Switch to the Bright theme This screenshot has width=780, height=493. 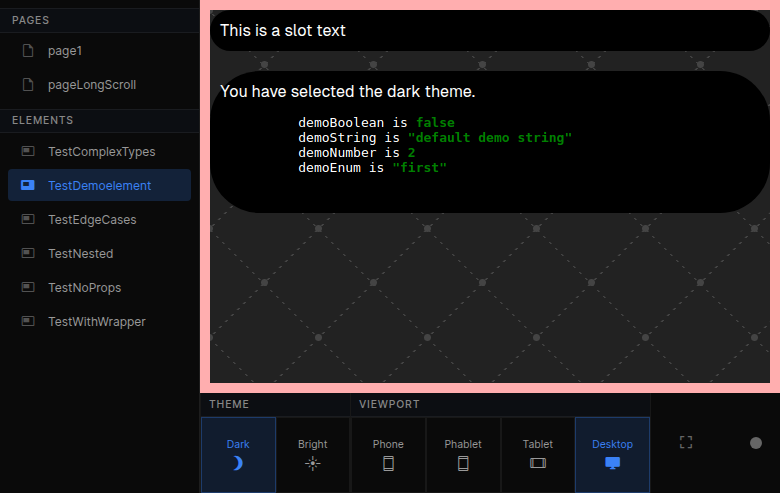click(312, 454)
